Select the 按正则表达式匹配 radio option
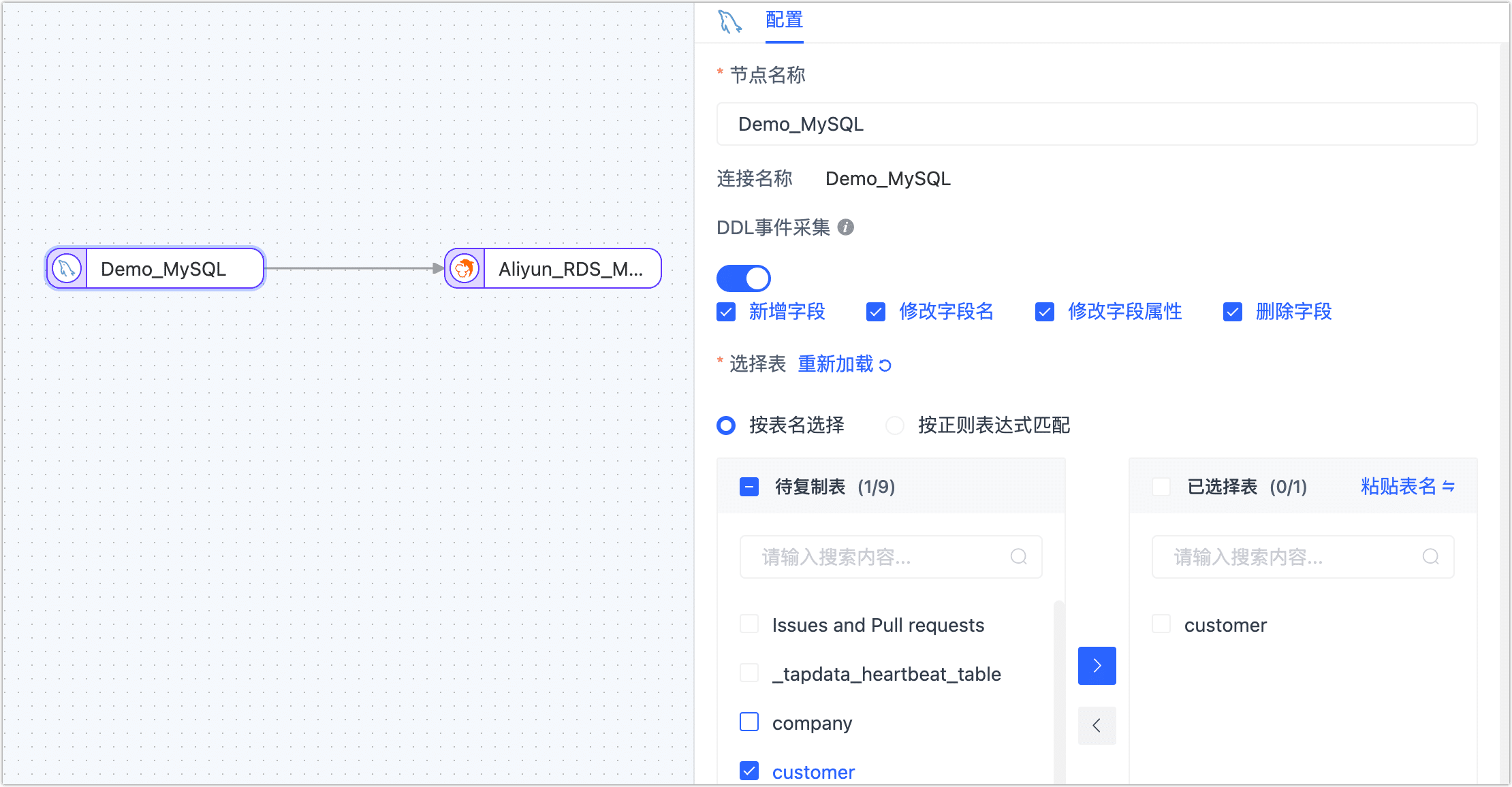This screenshot has width=1512, height=787. click(895, 425)
